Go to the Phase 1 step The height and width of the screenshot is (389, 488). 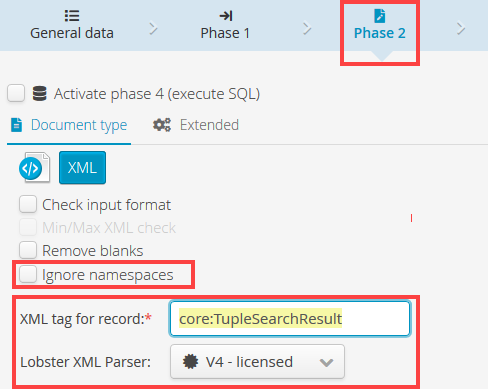[x=225, y=25]
